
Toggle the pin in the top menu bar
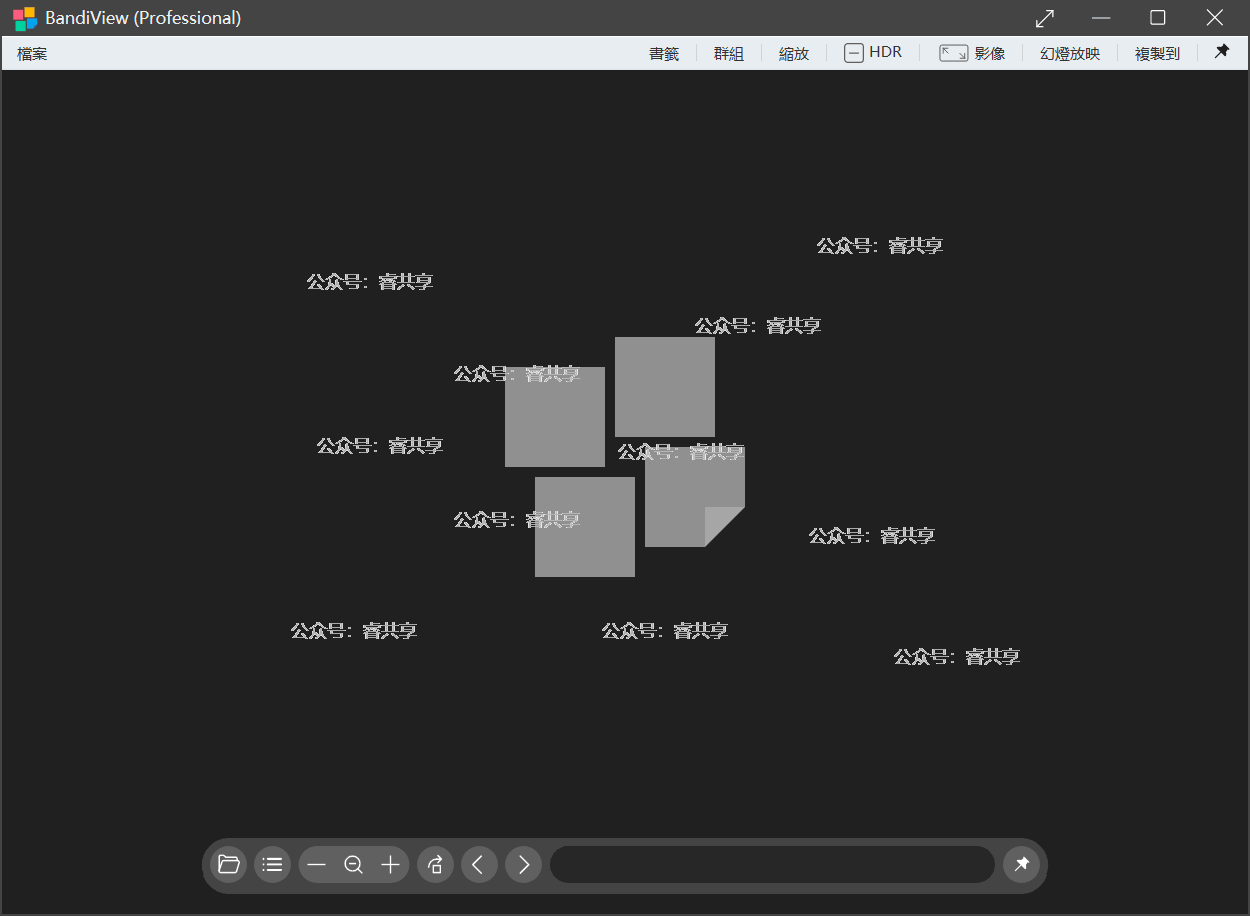pyautogui.click(x=1221, y=52)
